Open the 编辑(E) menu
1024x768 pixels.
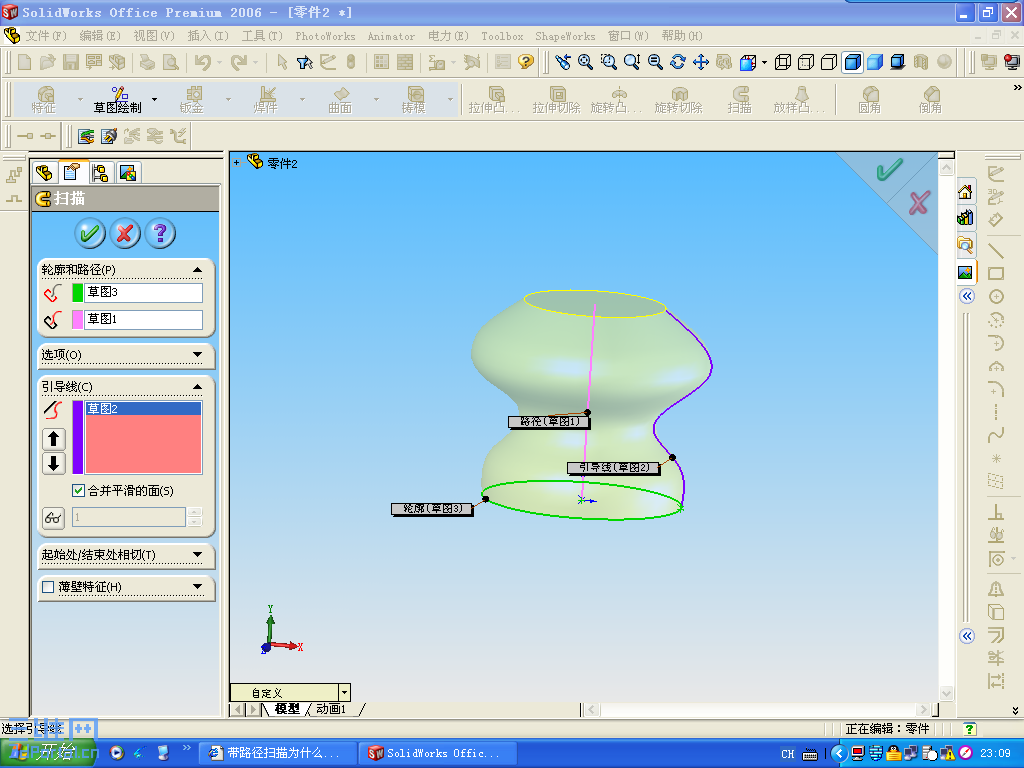pos(99,36)
